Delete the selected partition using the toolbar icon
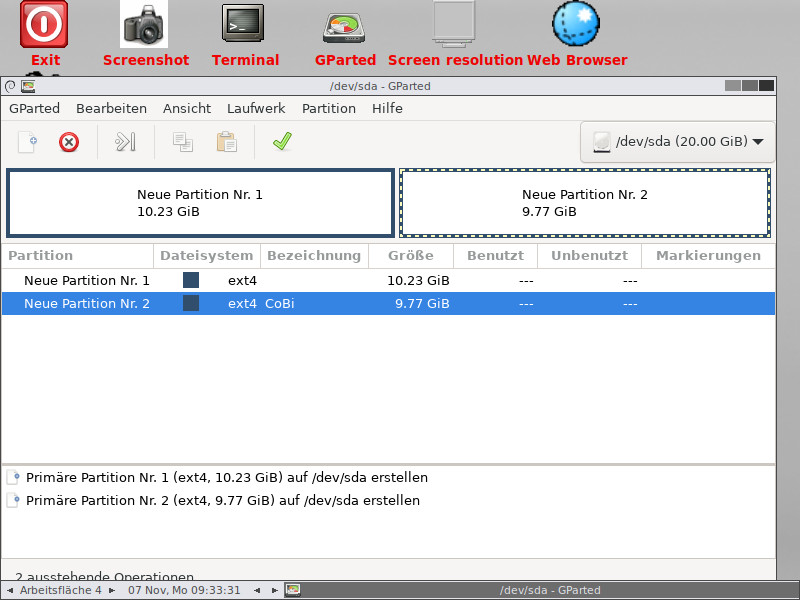 click(x=68, y=142)
